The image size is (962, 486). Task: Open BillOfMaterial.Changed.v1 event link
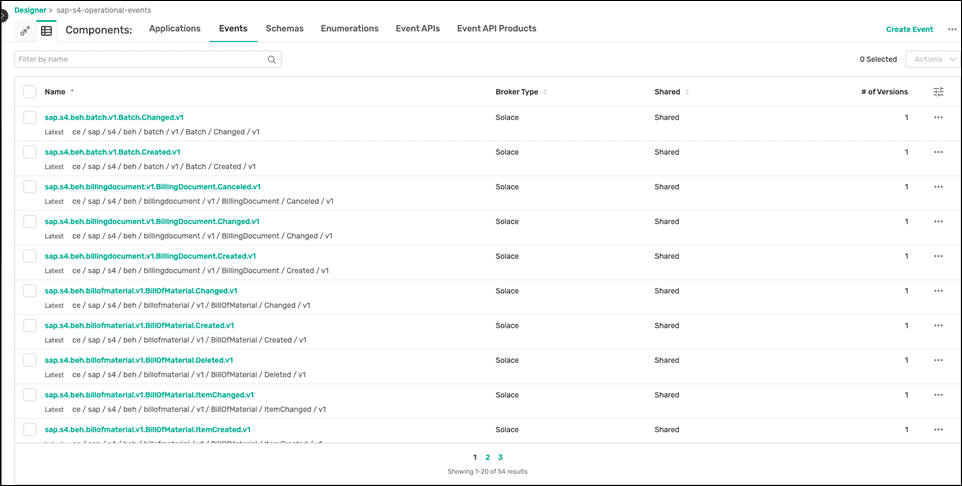[x=141, y=290]
